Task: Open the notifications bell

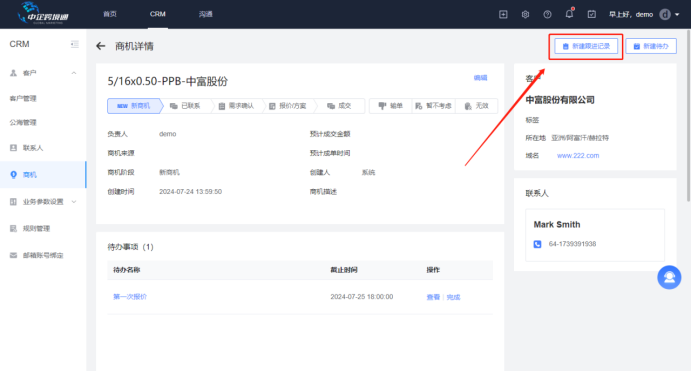Action: pyautogui.click(x=569, y=14)
